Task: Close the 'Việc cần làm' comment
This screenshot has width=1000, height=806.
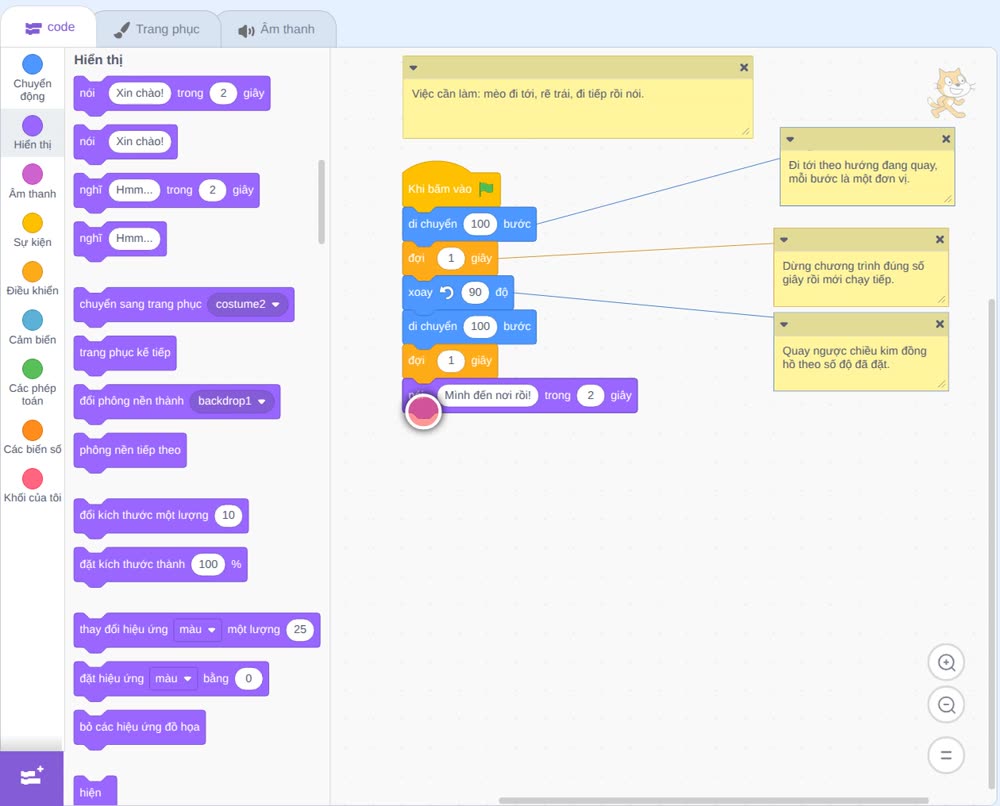Action: coord(744,68)
